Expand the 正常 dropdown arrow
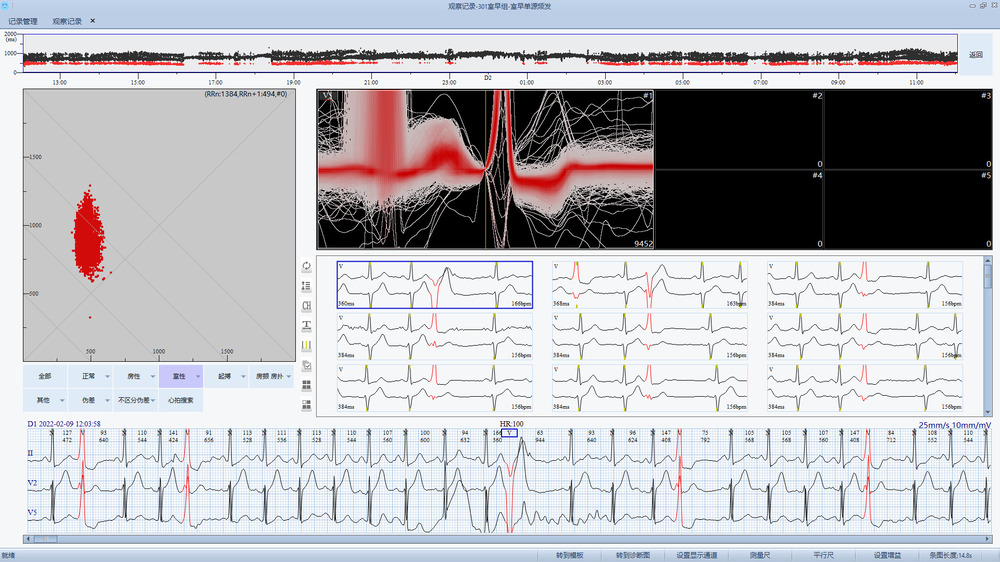The image size is (1000, 562). tap(108, 377)
